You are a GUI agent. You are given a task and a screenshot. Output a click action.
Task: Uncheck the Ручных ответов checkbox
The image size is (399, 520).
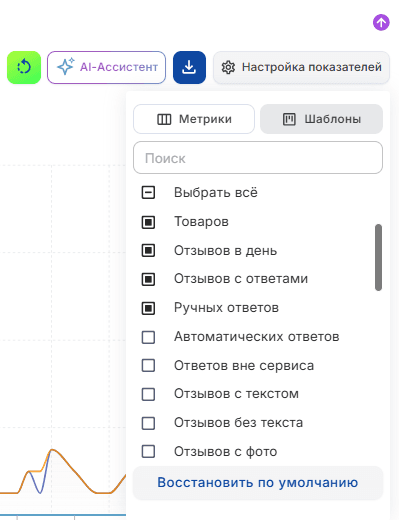pos(148,308)
